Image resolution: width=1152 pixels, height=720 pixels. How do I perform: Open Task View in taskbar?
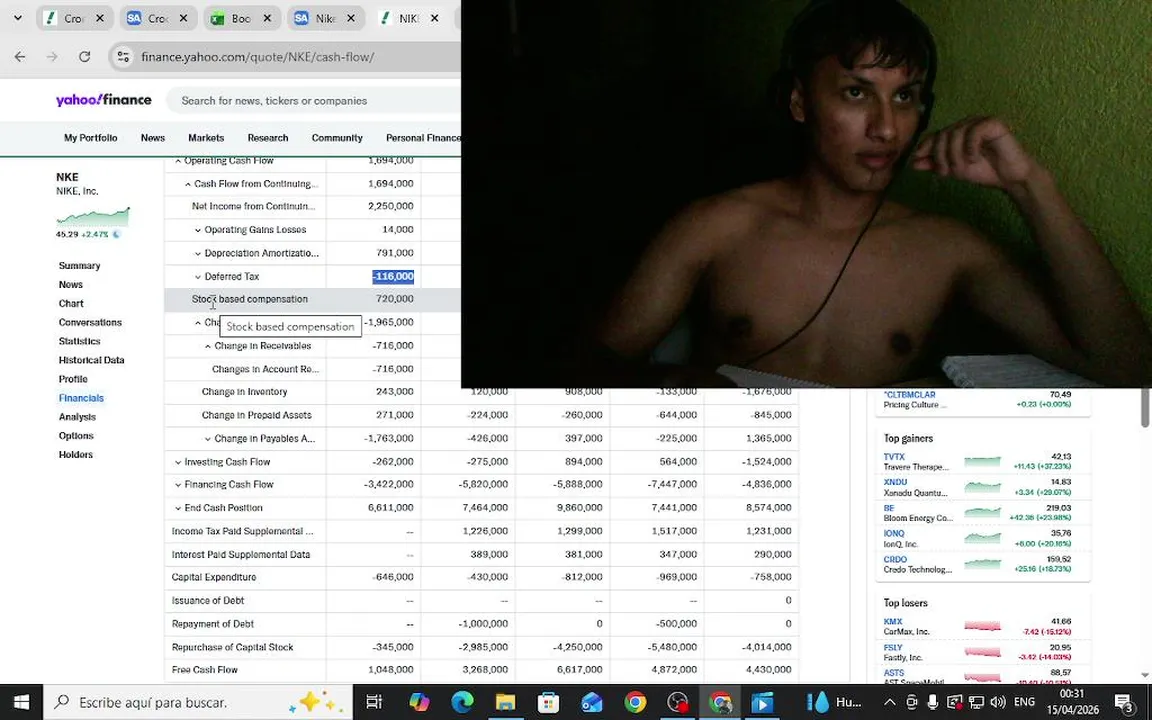coord(374,702)
